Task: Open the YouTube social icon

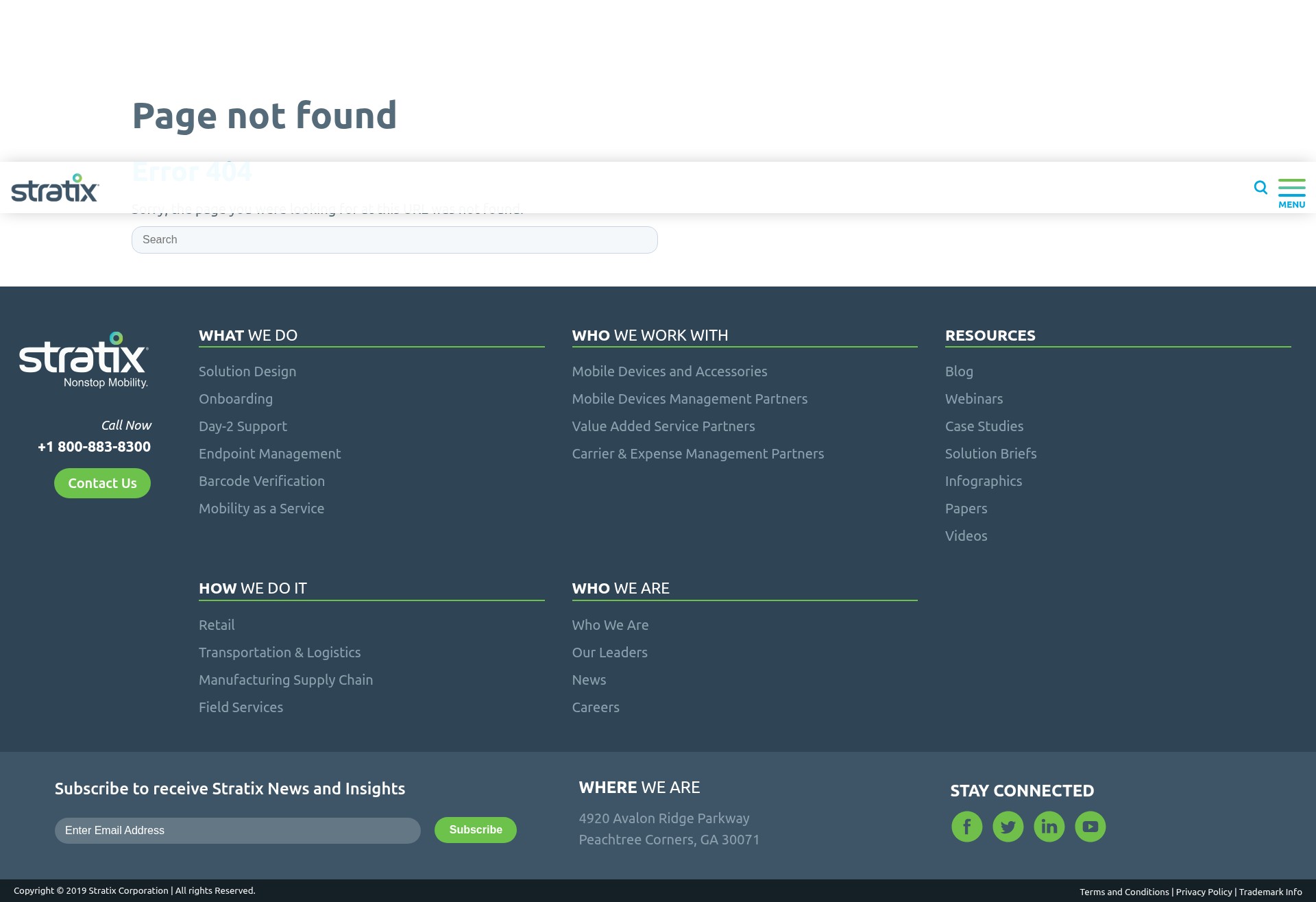Action: coord(1090,827)
